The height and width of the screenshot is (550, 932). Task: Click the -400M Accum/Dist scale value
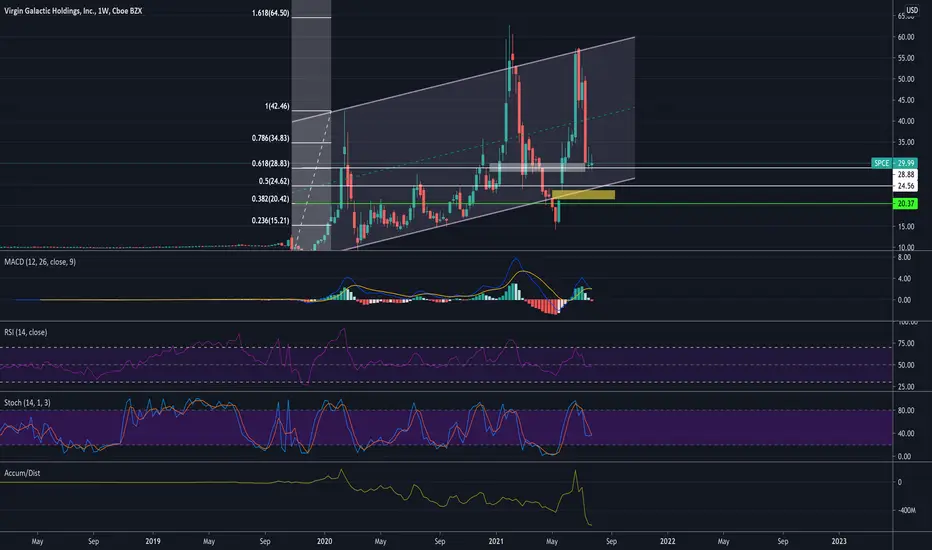906,510
